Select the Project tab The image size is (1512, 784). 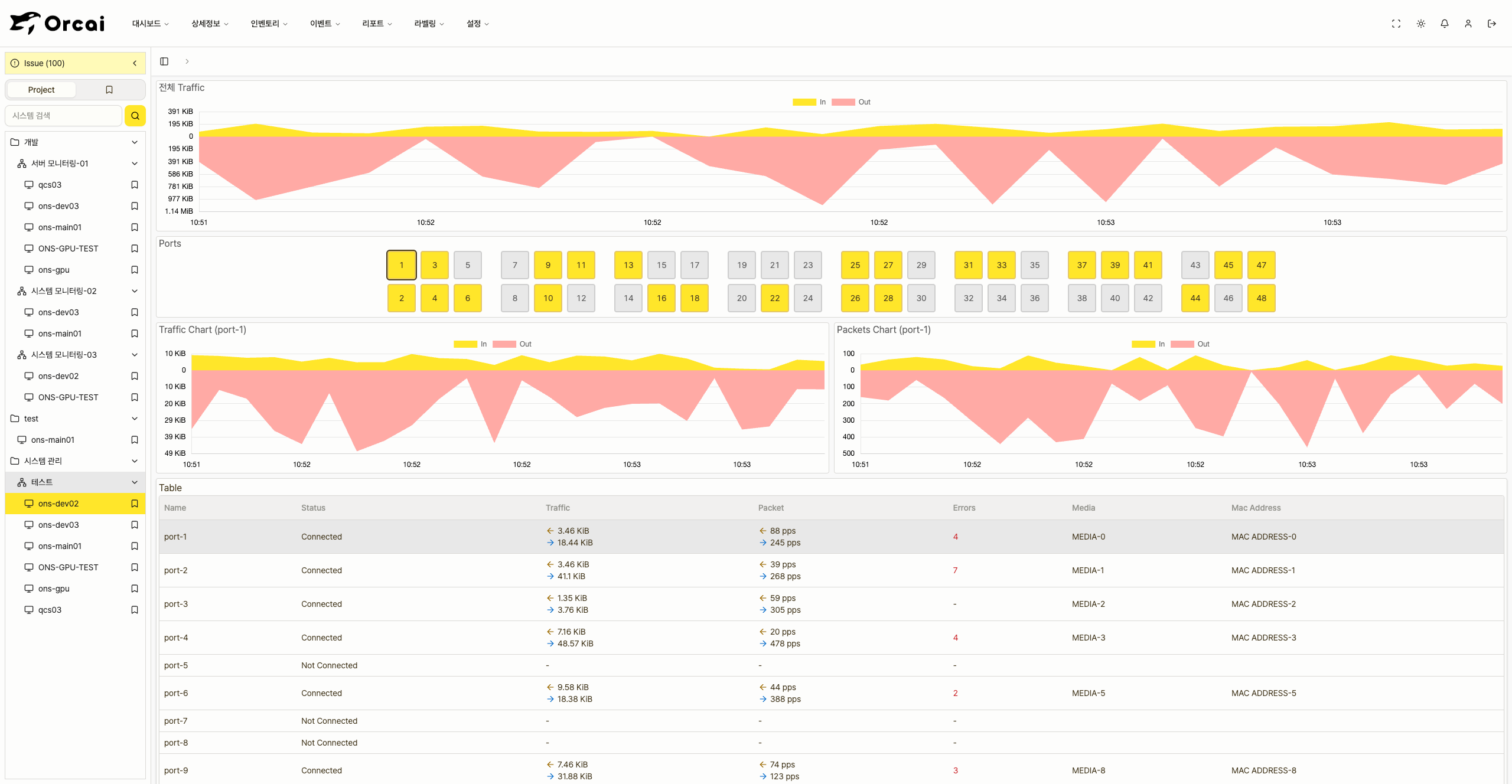tap(41, 90)
